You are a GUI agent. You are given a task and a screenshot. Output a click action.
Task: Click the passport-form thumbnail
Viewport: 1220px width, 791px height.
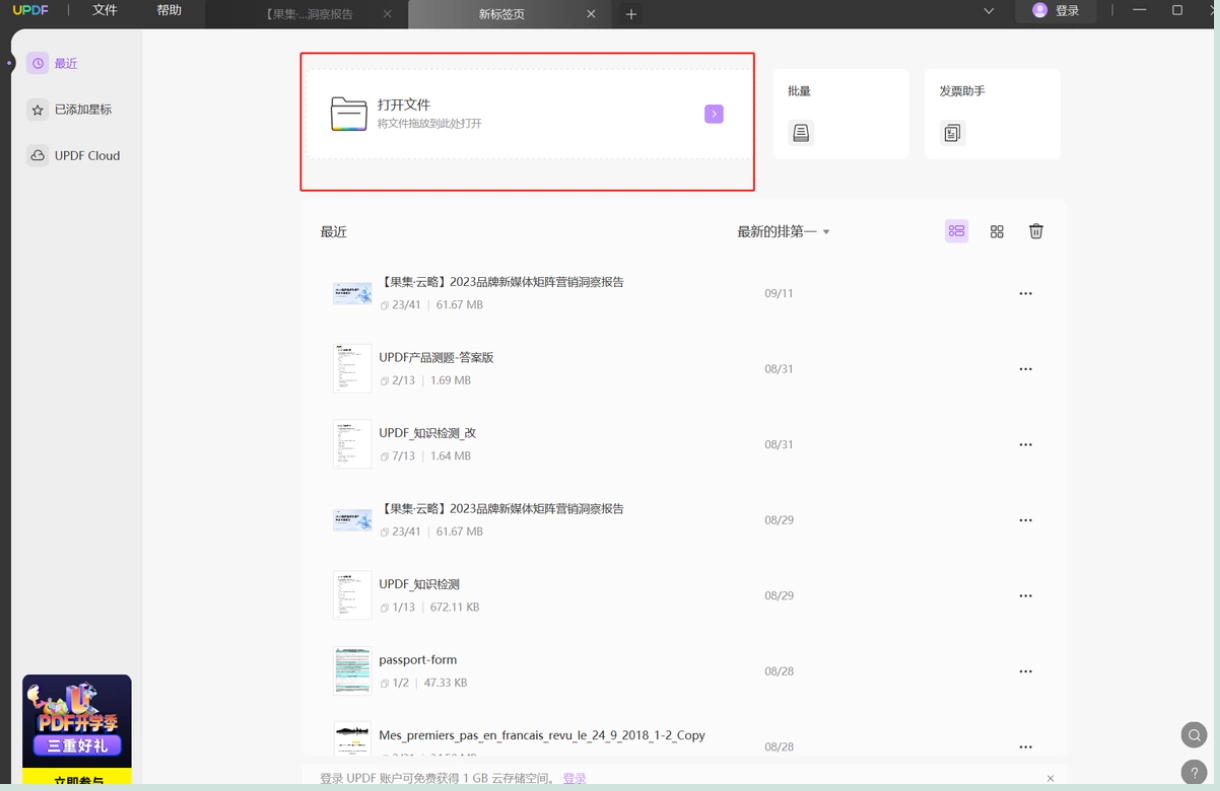(352, 671)
